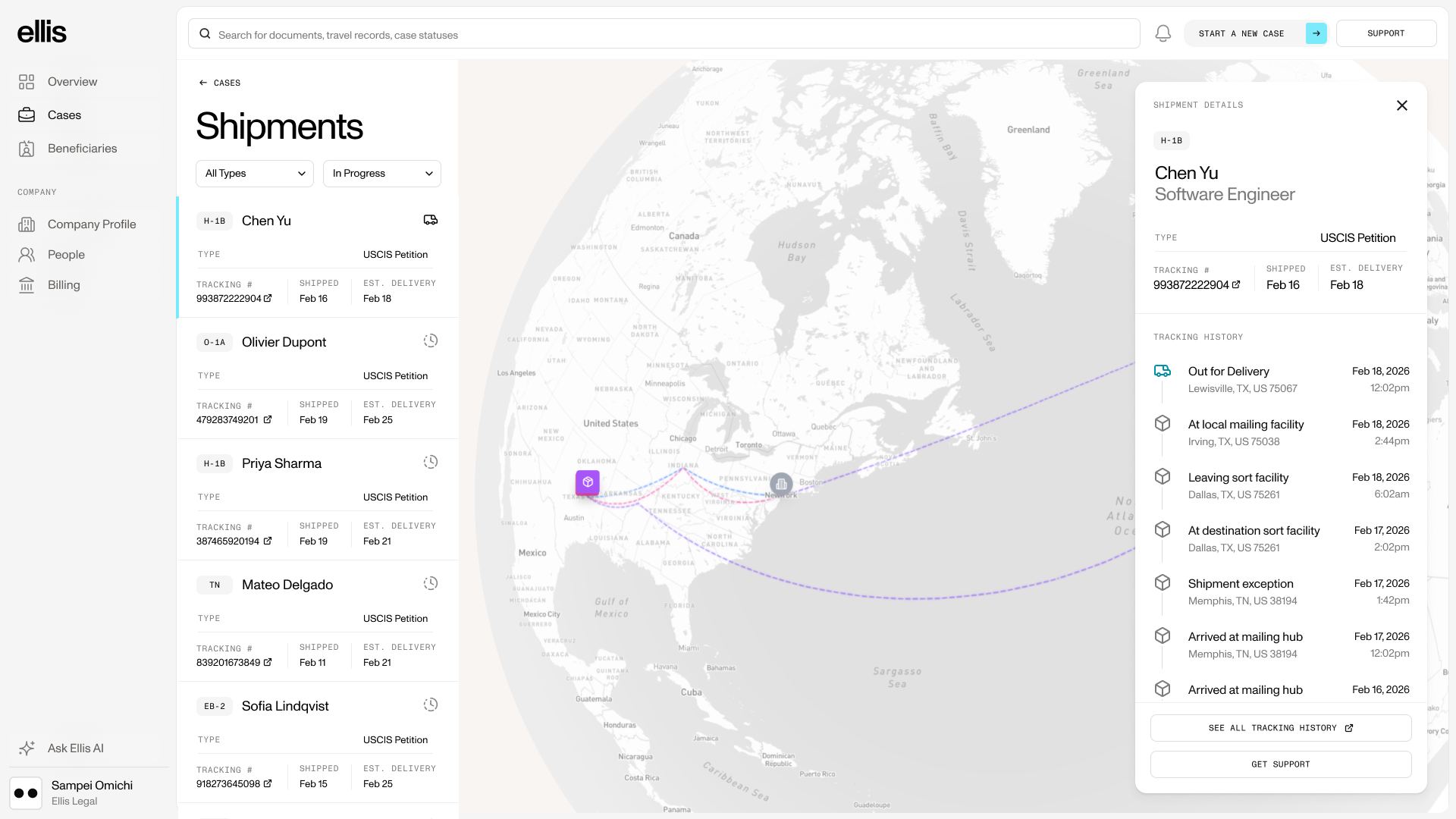Expand the All Types filter dropdown
The height and width of the screenshot is (819, 1456).
click(x=254, y=174)
